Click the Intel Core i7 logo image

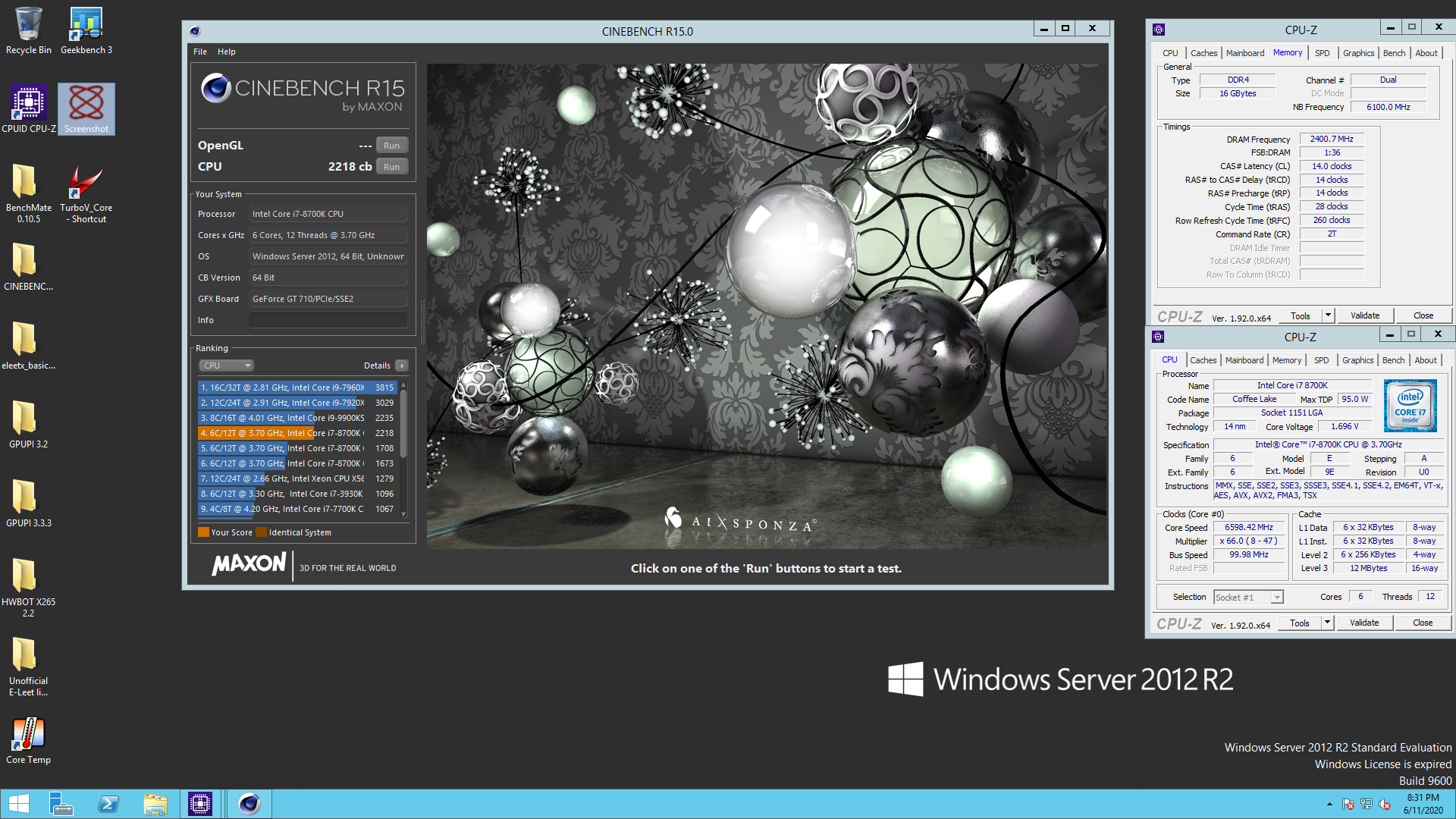[x=1410, y=406]
